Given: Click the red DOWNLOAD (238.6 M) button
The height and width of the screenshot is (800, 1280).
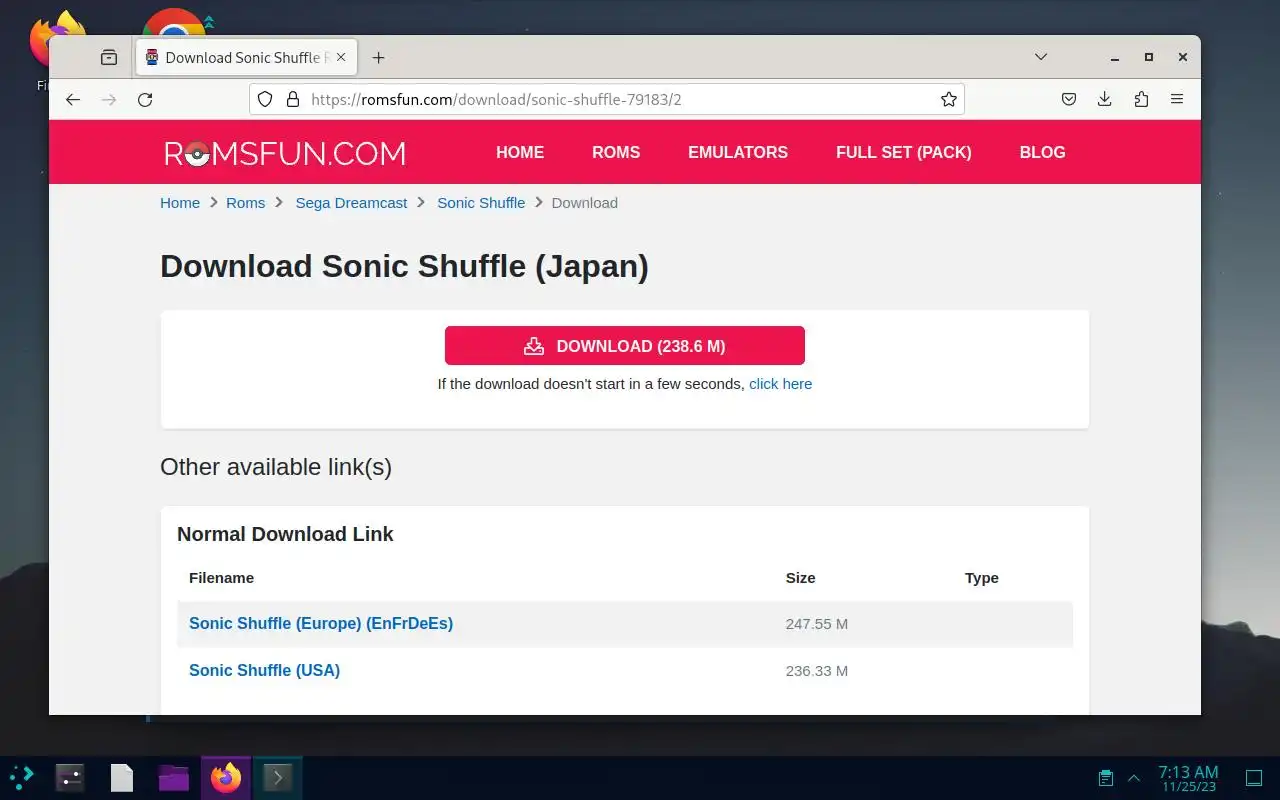Looking at the screenshot, I should (625, 345).
